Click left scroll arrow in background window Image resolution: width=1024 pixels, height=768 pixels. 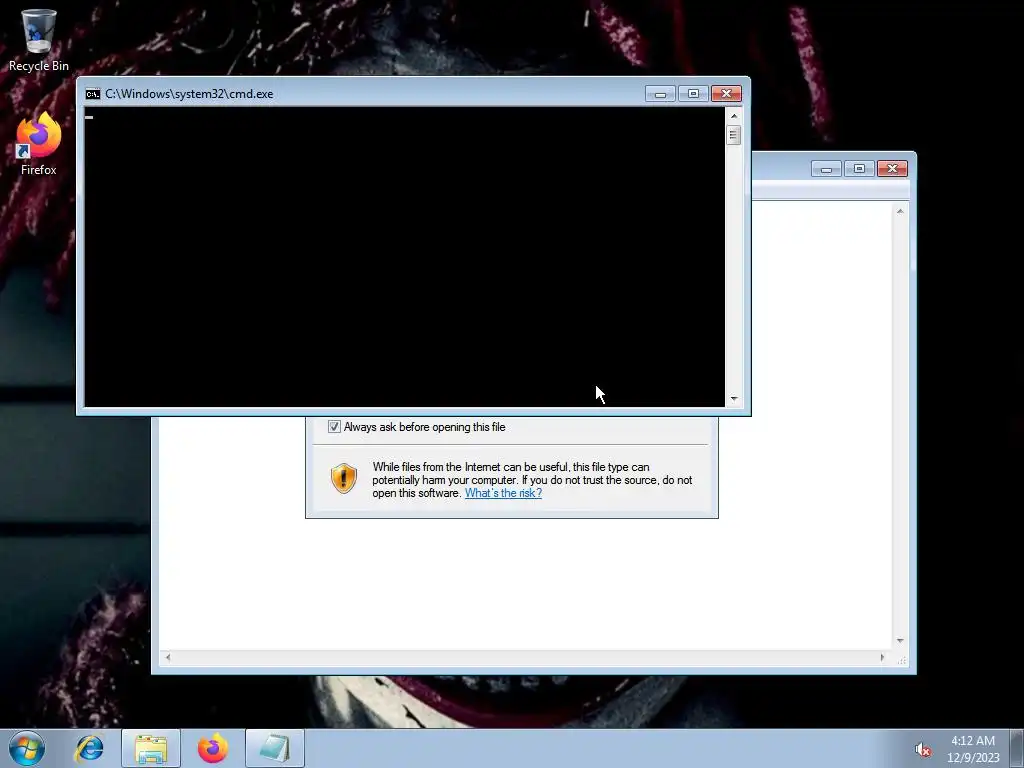[x=168, y=657]
